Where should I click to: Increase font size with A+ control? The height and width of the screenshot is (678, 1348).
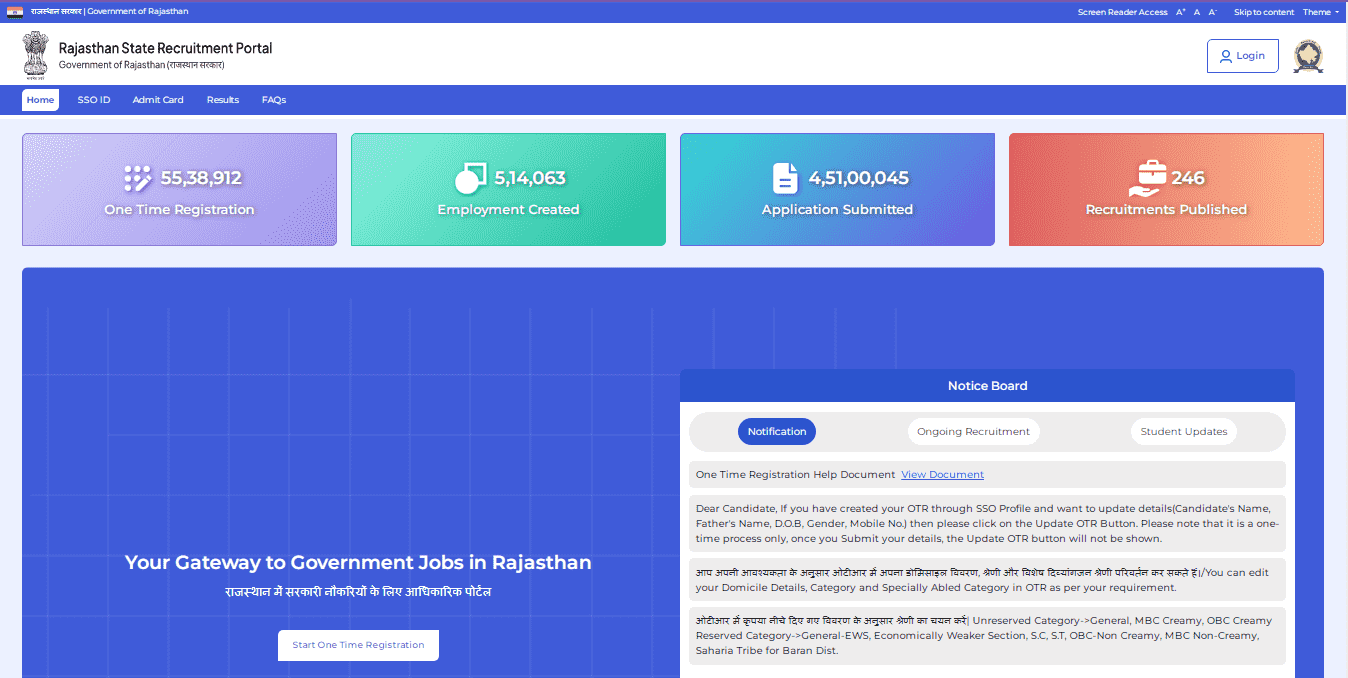(1180, 12)
